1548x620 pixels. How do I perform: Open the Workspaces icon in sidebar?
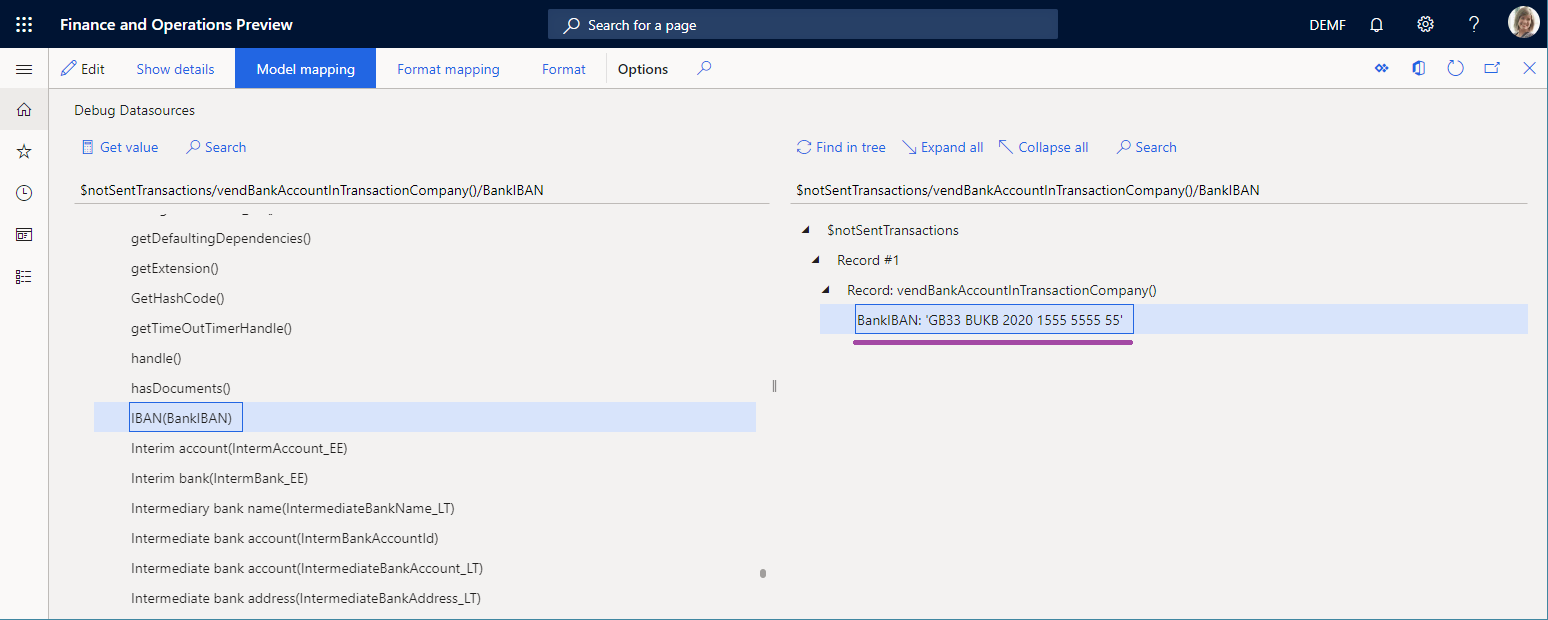coord(24,235)
